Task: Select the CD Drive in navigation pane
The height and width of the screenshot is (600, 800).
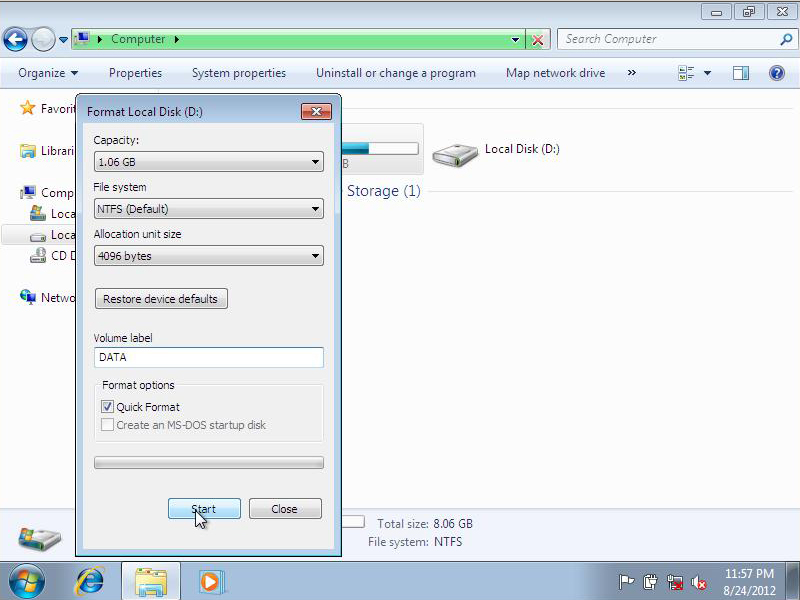Action: 53,255
